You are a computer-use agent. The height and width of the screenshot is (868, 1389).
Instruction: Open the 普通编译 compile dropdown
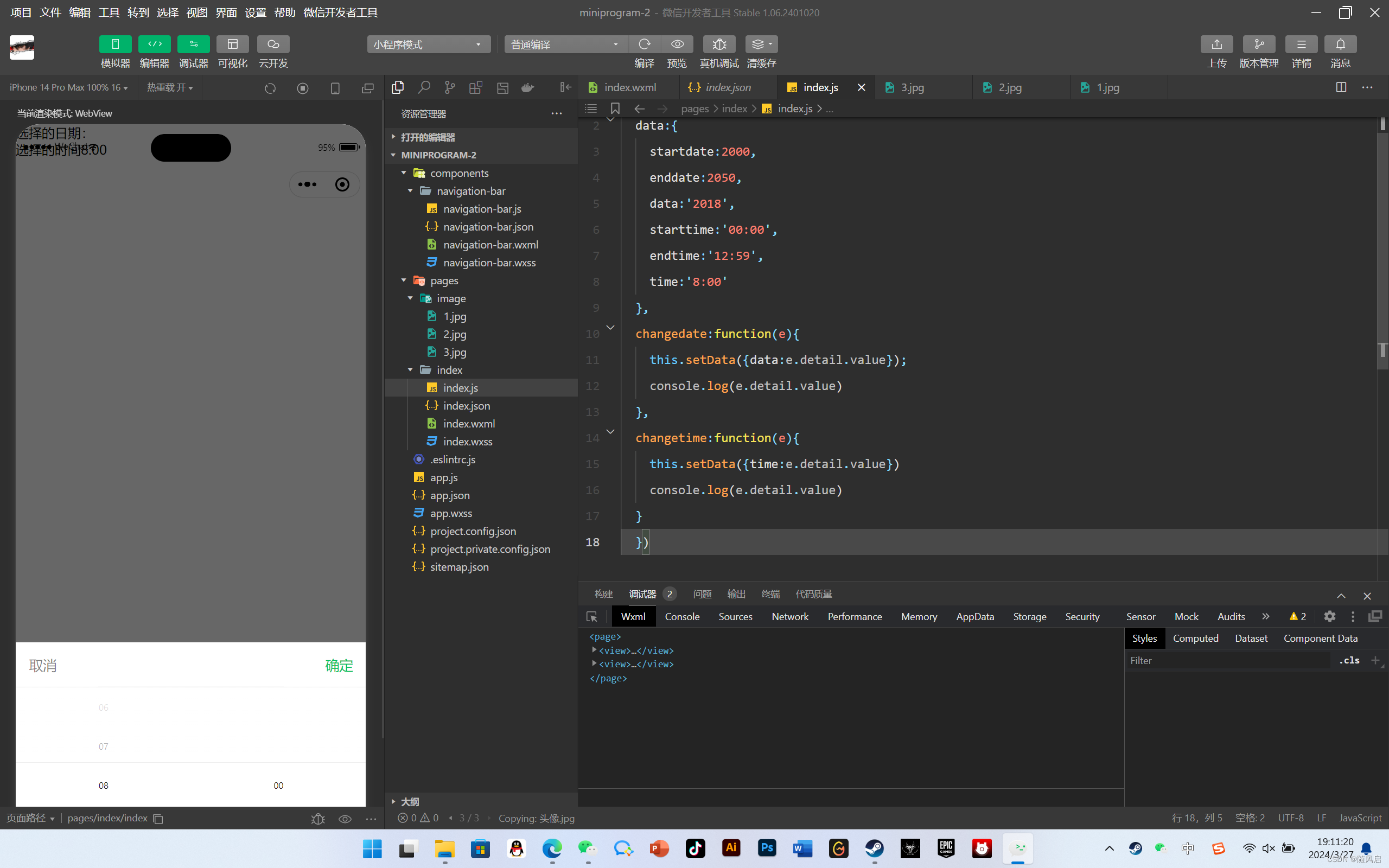565,44
